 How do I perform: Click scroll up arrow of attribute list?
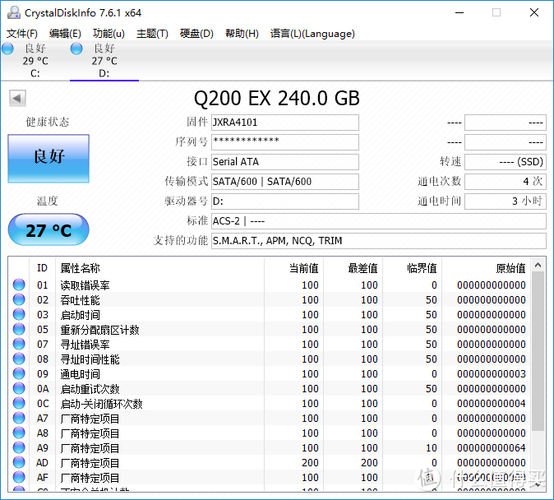538,265
